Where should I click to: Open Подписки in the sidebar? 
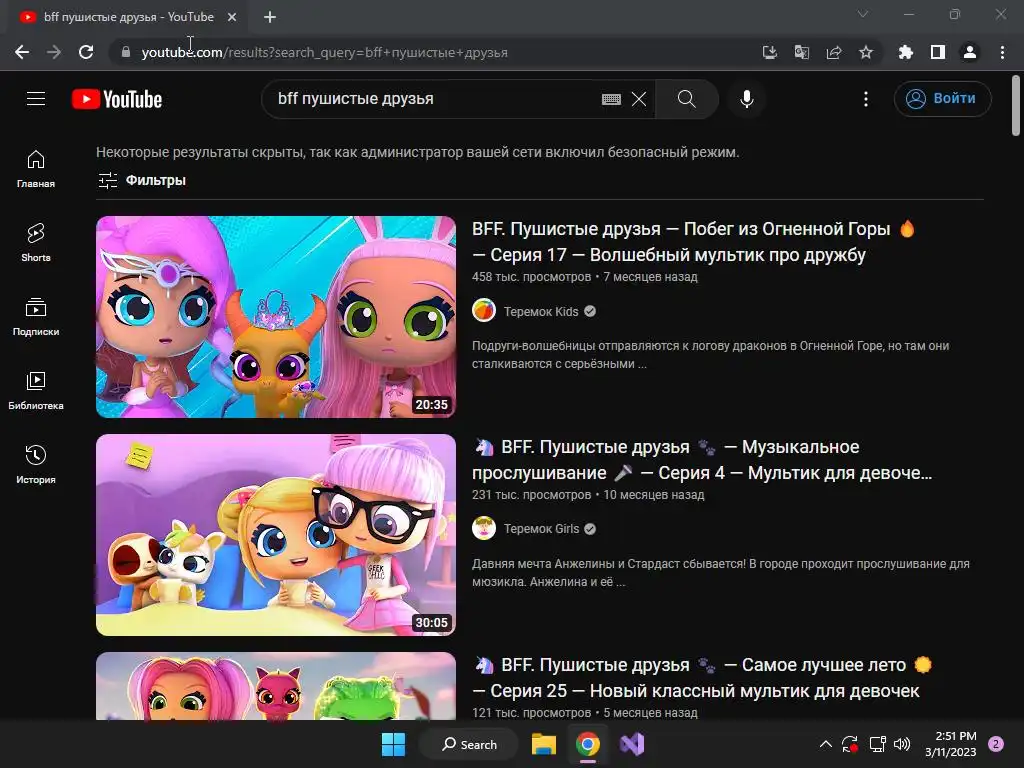tap(36, 317)
